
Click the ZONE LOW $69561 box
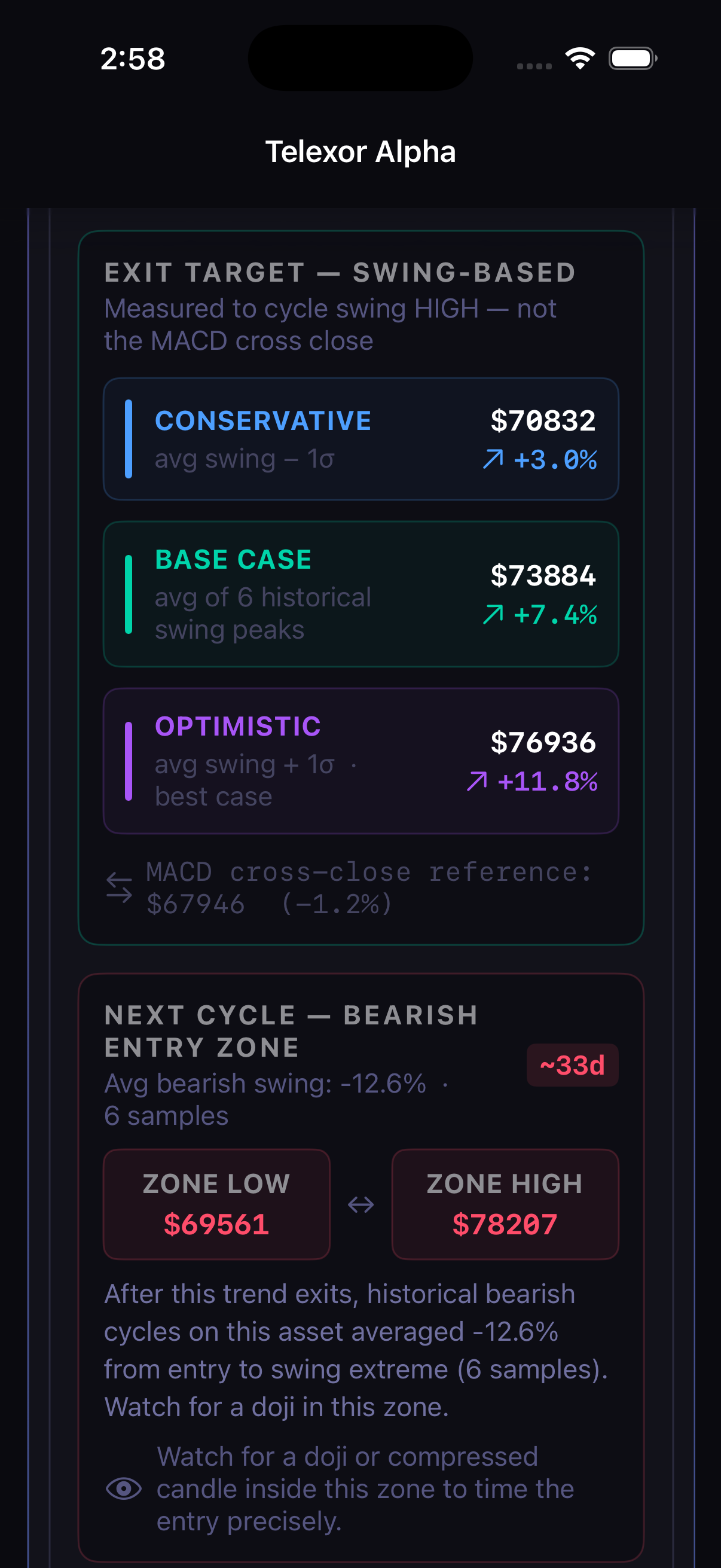[x=216, y=1203]
